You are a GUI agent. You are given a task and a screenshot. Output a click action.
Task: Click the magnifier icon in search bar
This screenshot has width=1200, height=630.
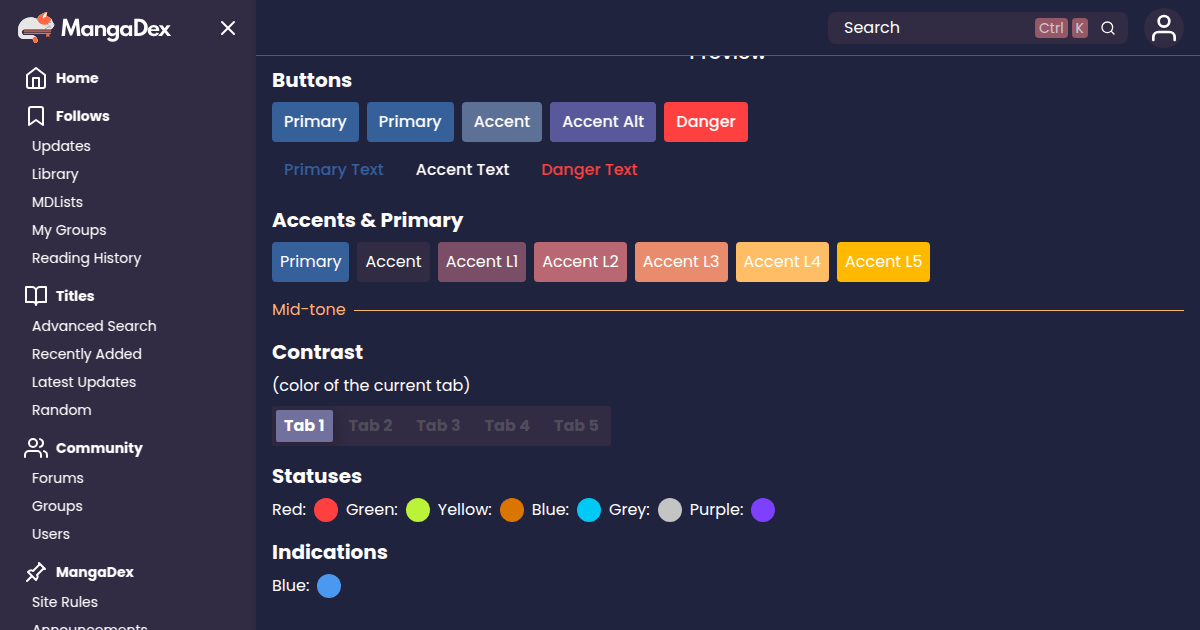click(1108, 28)
